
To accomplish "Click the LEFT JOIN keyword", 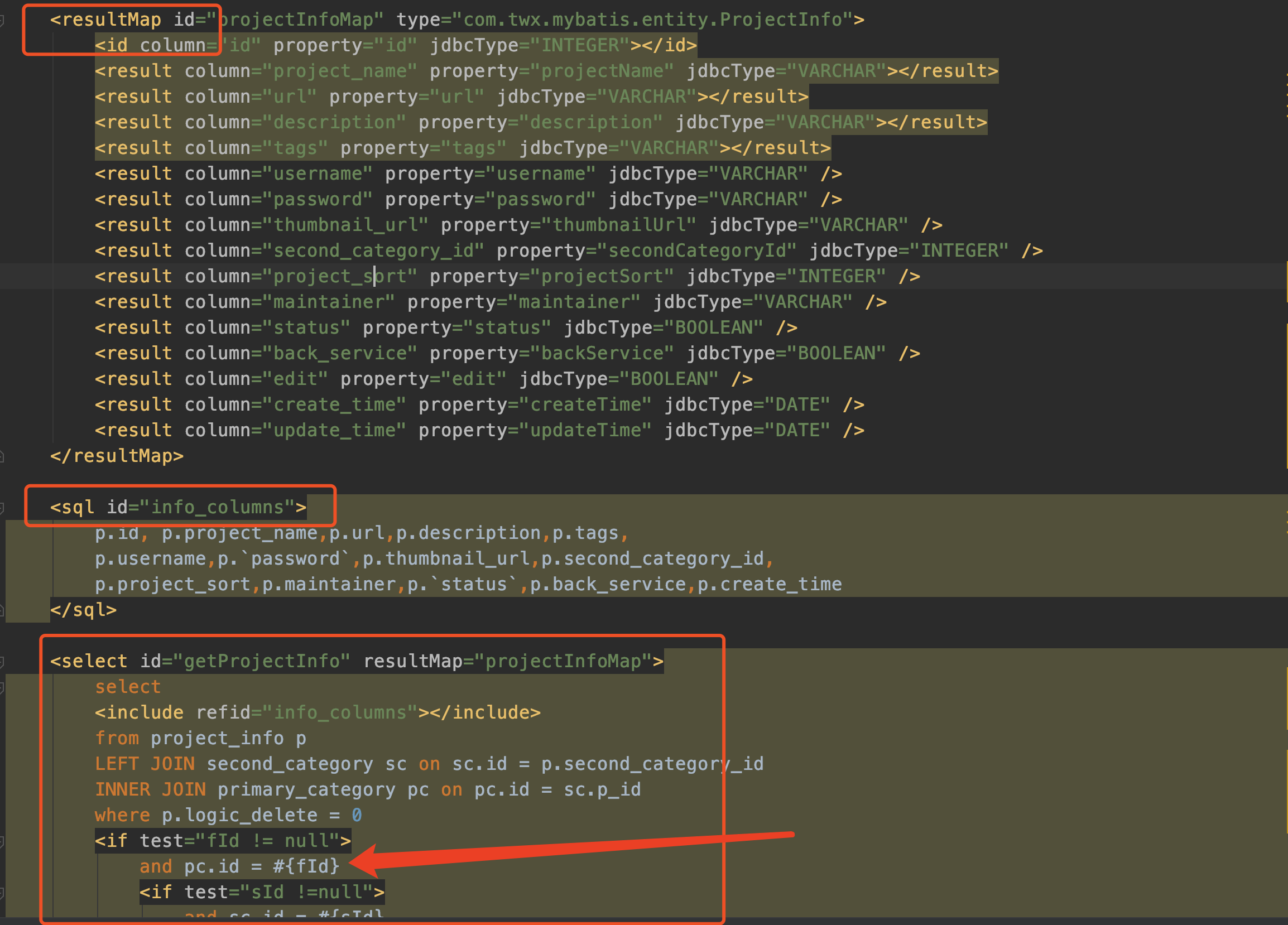I will [x=144, y=764].
